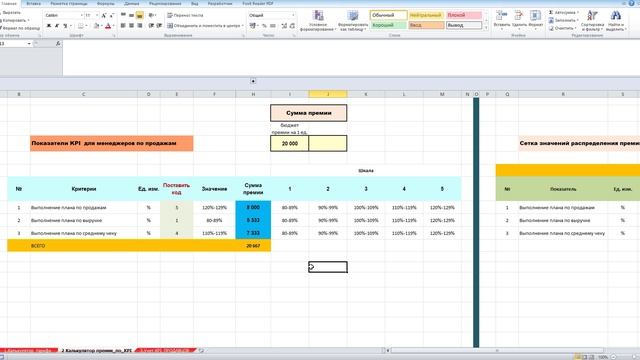The height and width of the screenshot is (360, 640).
Task: Open Sort and Filter menu
Action: click(592, 21)
